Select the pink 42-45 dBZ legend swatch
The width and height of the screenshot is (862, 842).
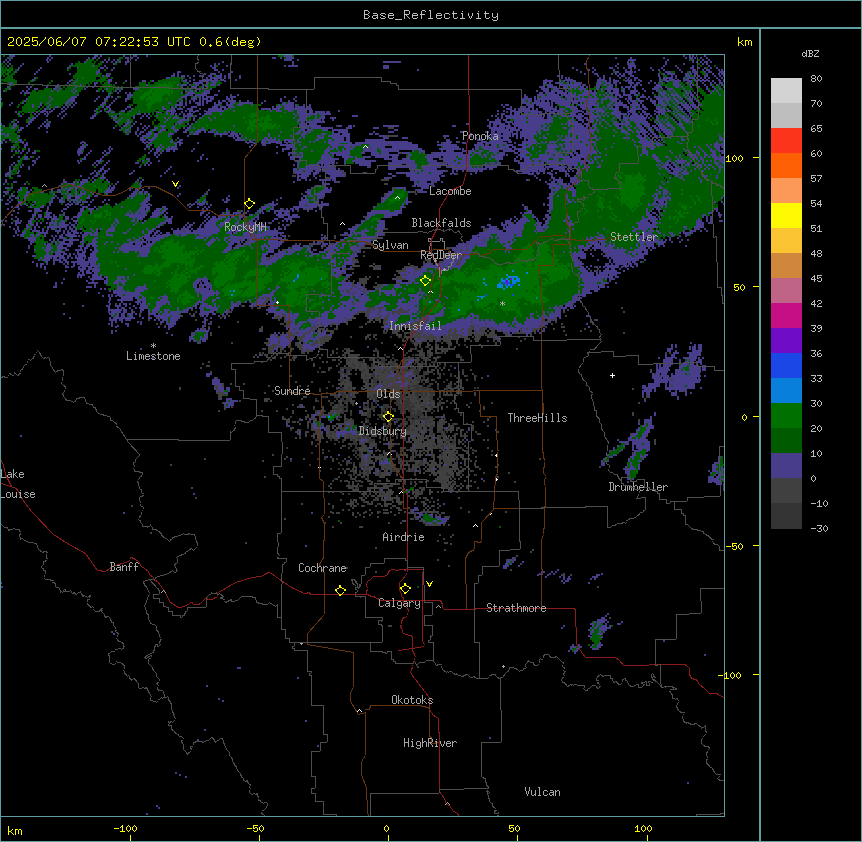pos(786,291)
